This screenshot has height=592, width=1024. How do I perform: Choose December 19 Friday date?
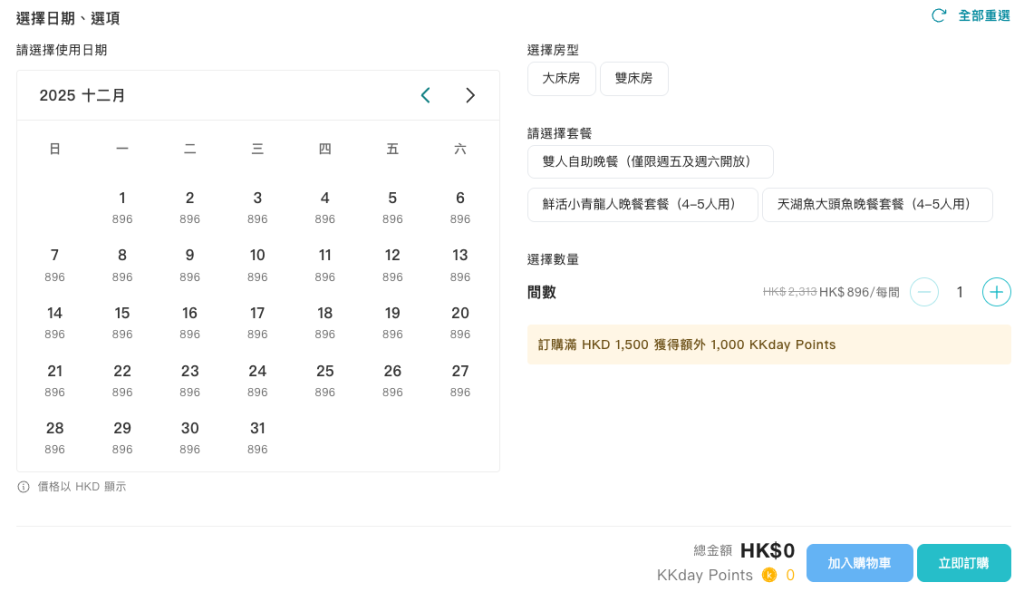click(392, 321)
